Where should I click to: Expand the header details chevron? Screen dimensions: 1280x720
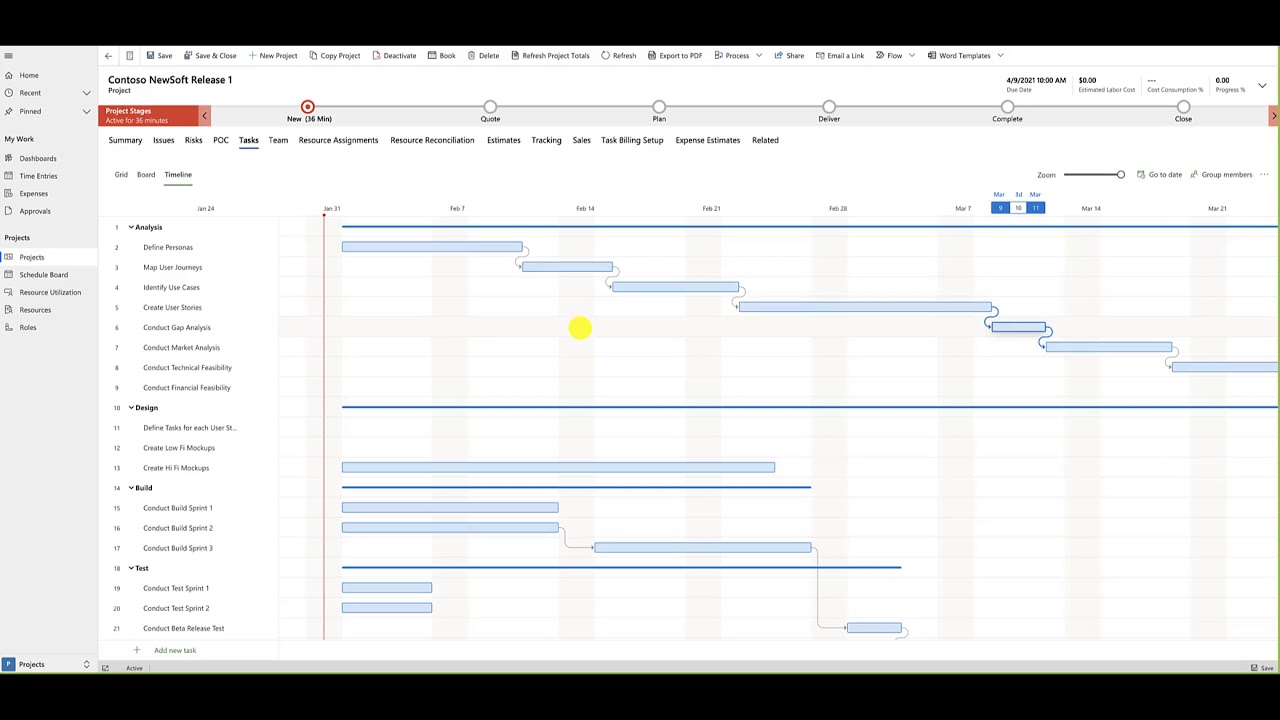click(1262, 86)
